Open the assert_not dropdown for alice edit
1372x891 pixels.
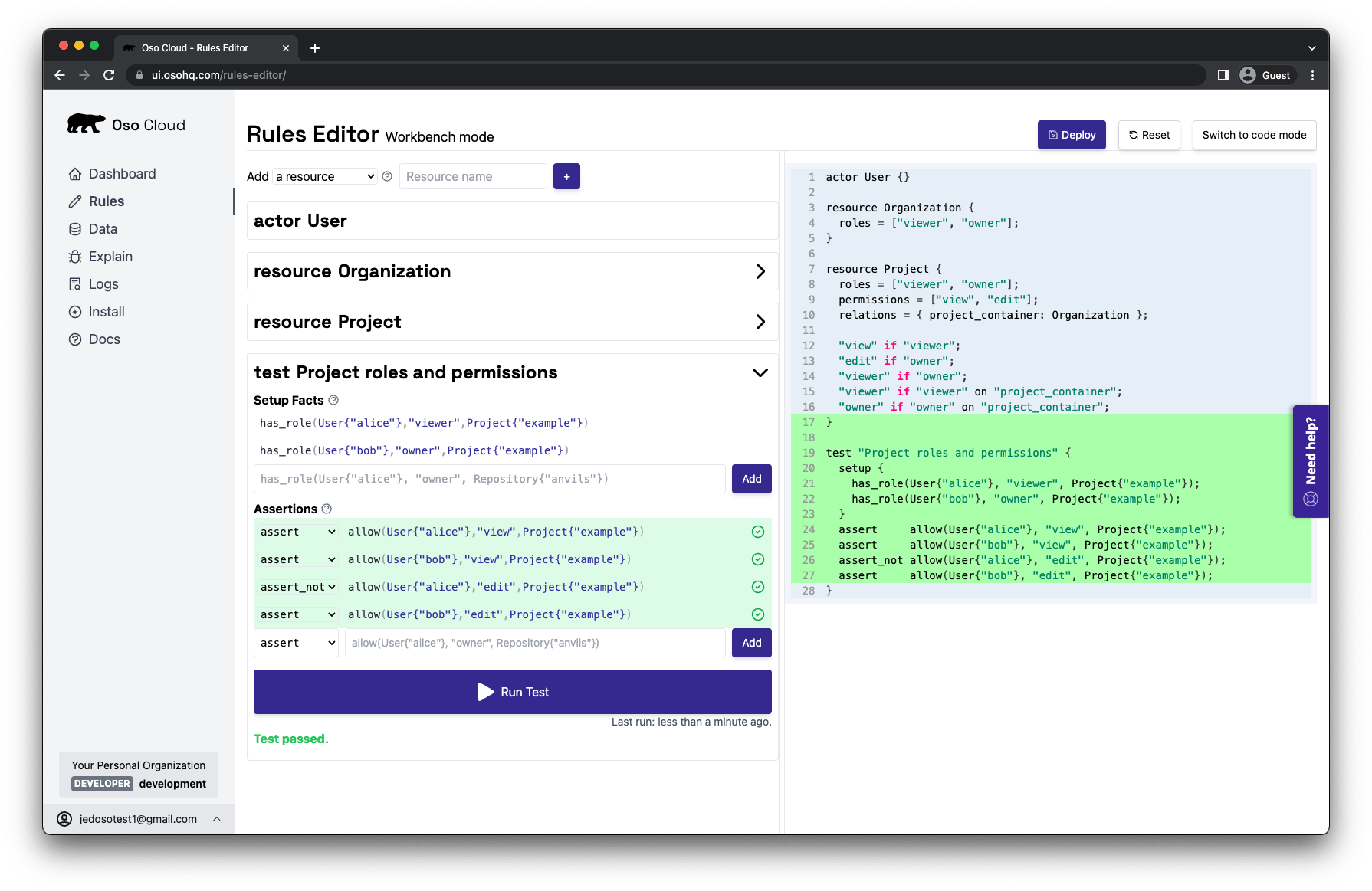(x=298, y=587)
